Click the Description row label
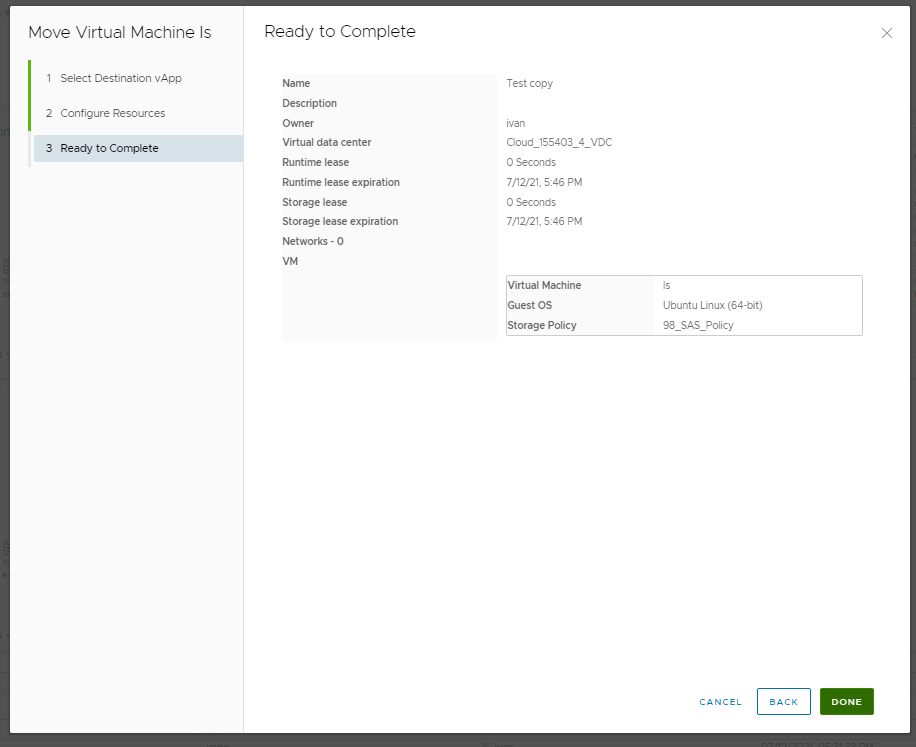Viewport: 916px width, 747px height. point(309,104)
